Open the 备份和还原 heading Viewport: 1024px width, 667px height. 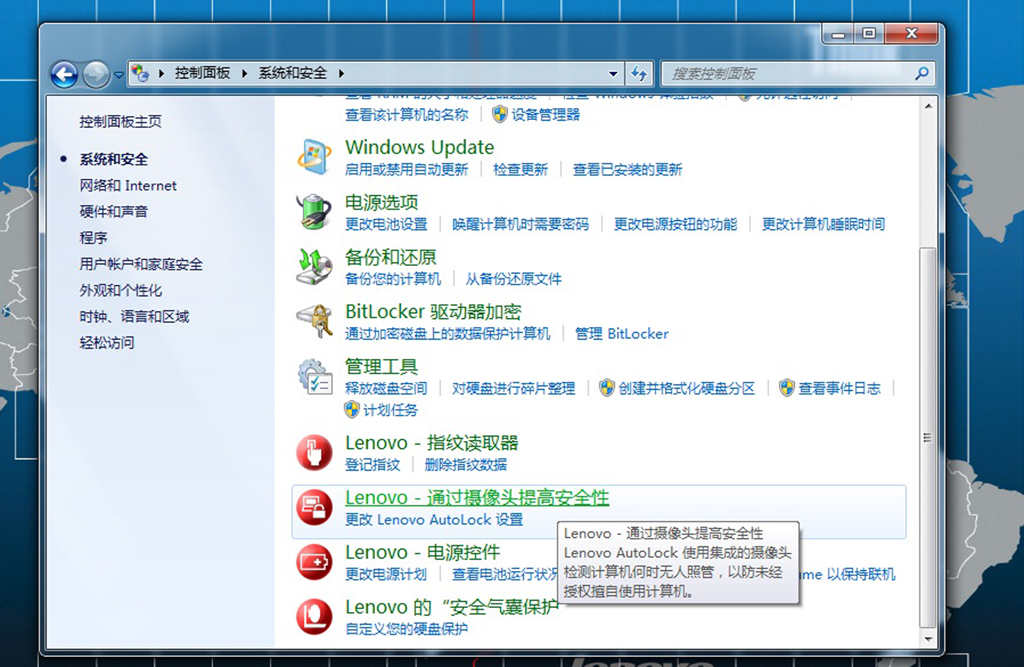pyautogui.click(x=391, y=257)
